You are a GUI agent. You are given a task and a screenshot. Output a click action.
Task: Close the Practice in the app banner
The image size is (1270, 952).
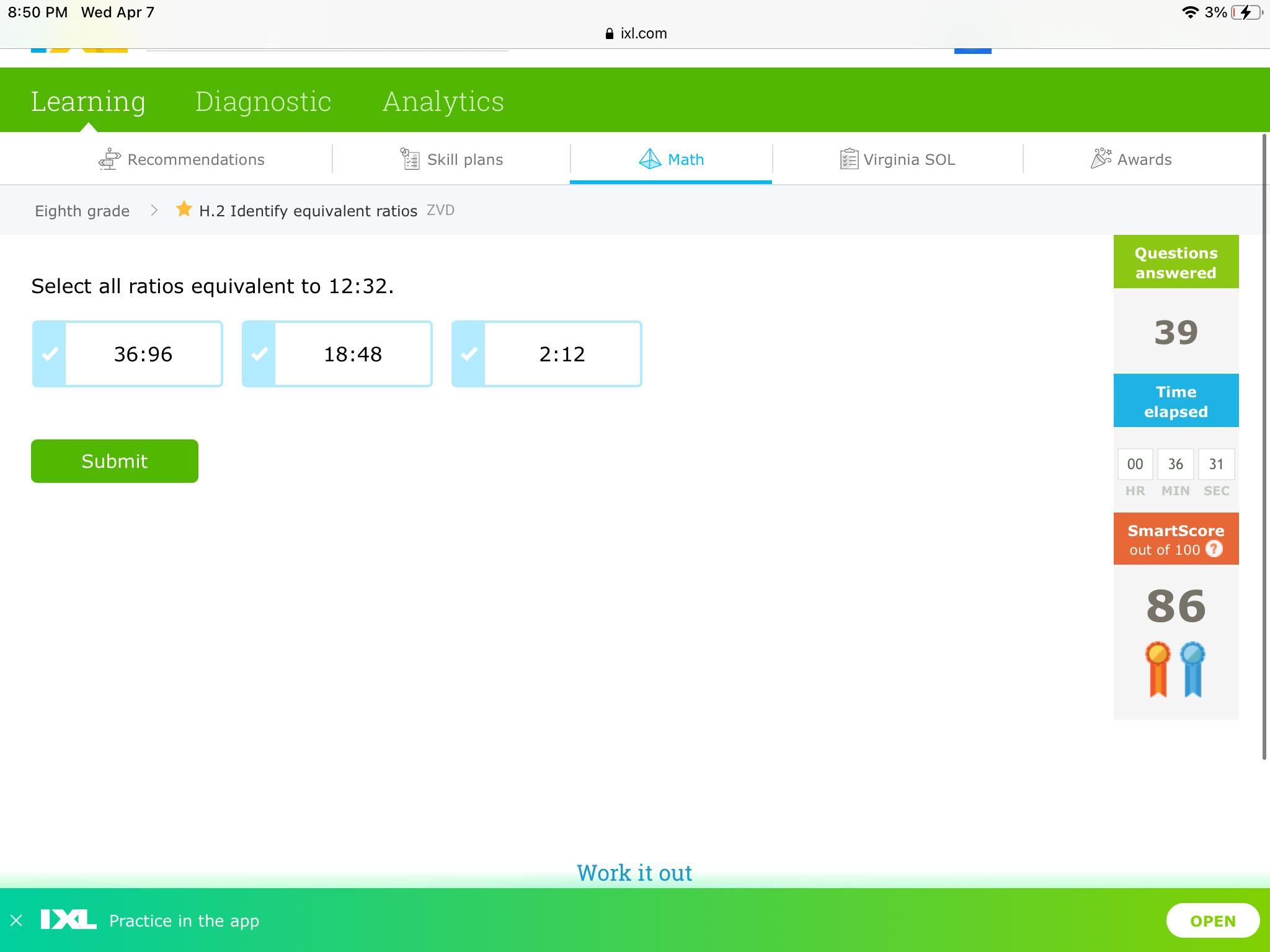pyautogui.click(x=17, y=920)
